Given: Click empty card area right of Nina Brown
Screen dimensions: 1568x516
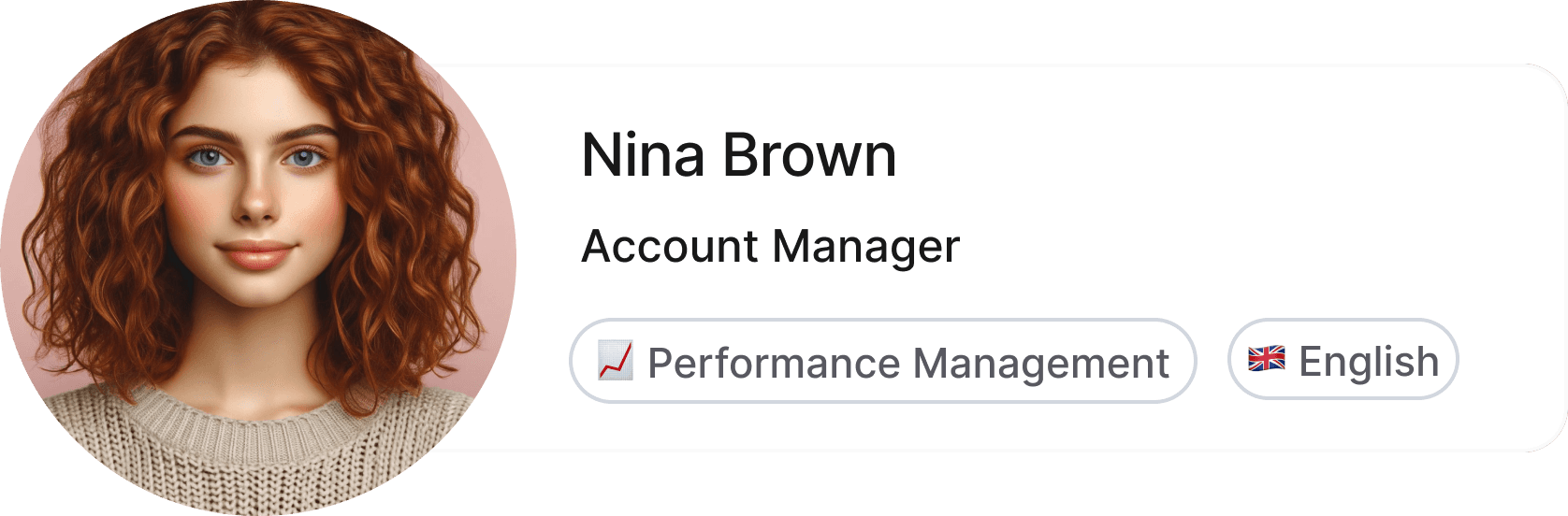Looking at the screenshot, I should [1216, 155].
